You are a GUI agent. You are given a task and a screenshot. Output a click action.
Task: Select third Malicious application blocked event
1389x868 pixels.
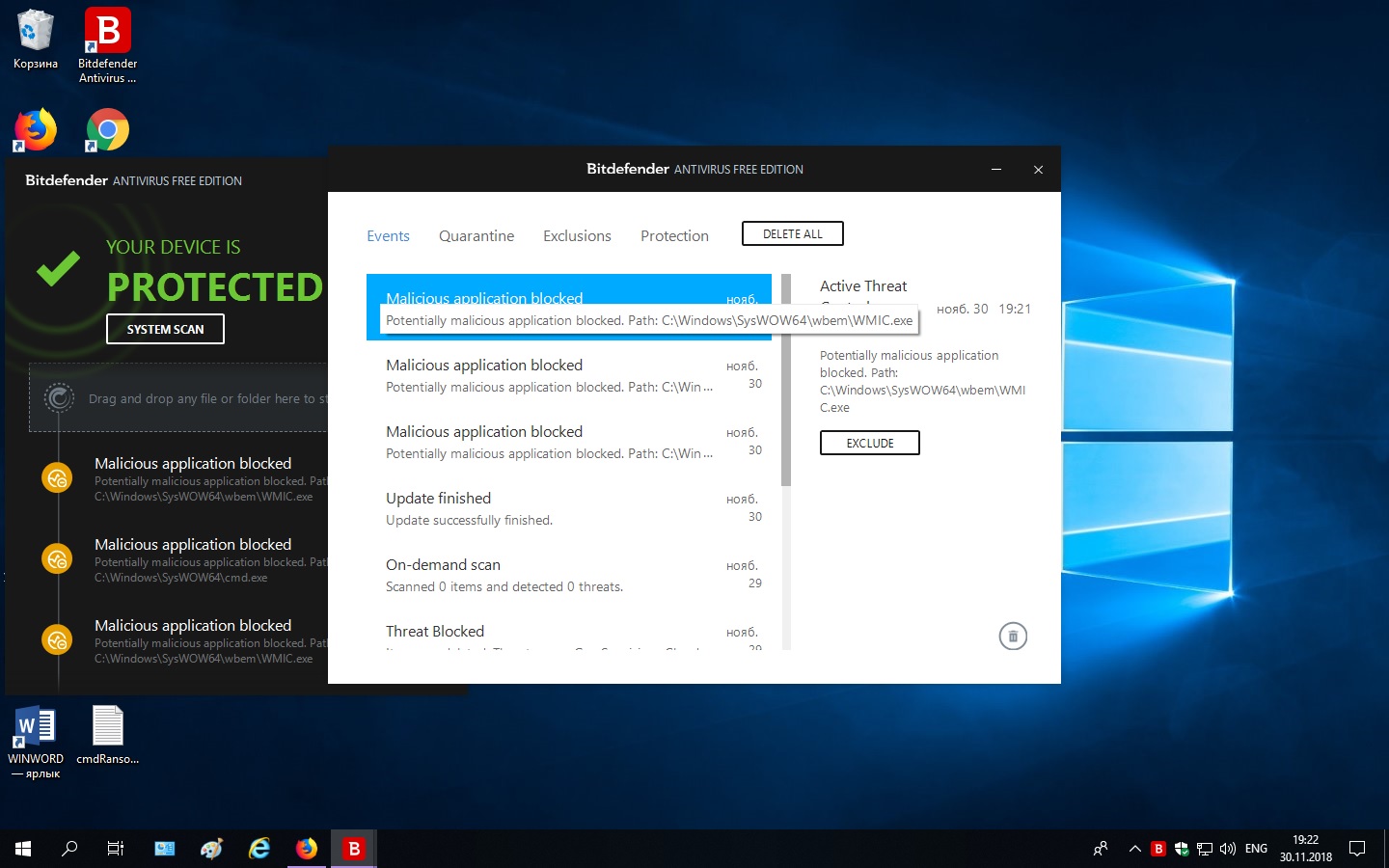pos(569,442)
